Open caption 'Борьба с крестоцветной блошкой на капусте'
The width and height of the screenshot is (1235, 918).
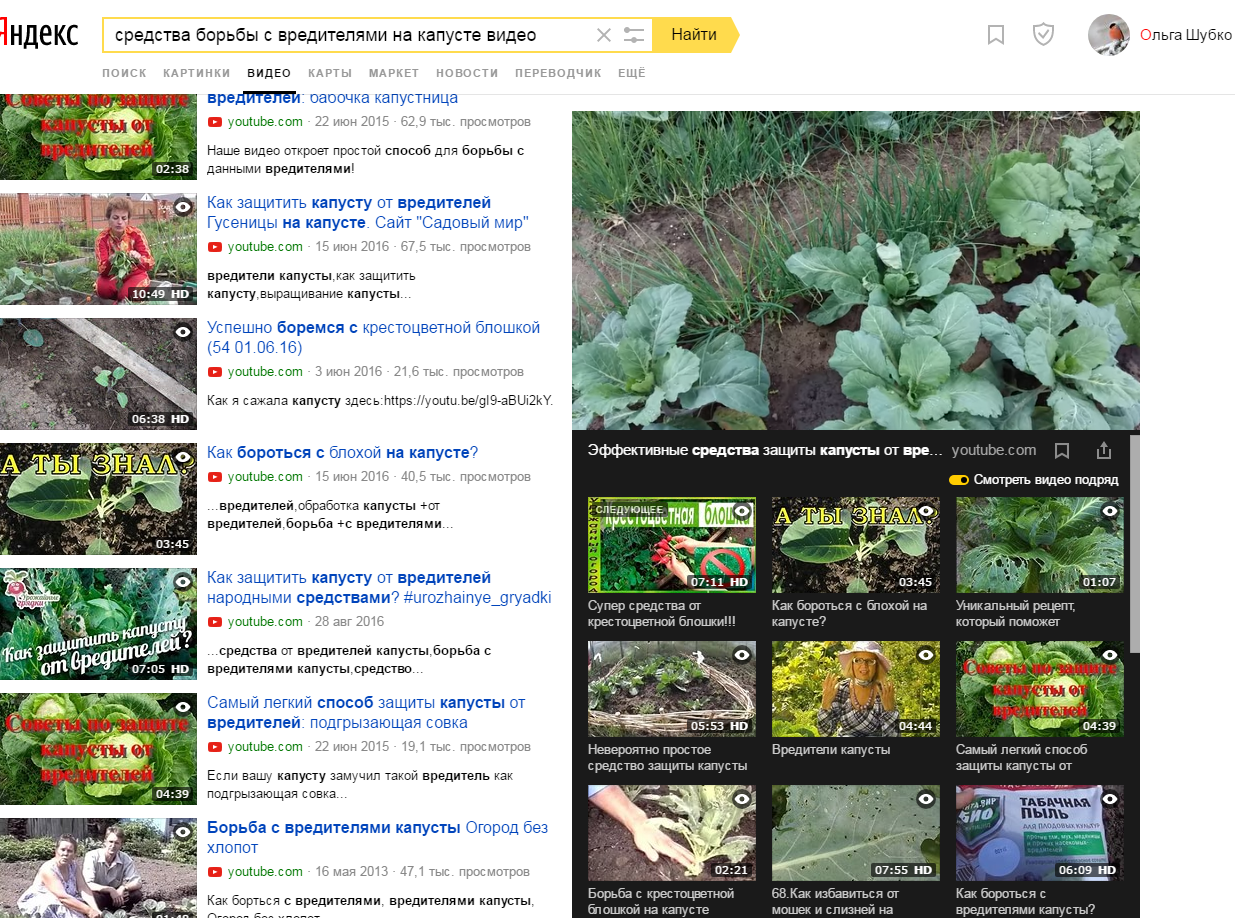662,901
